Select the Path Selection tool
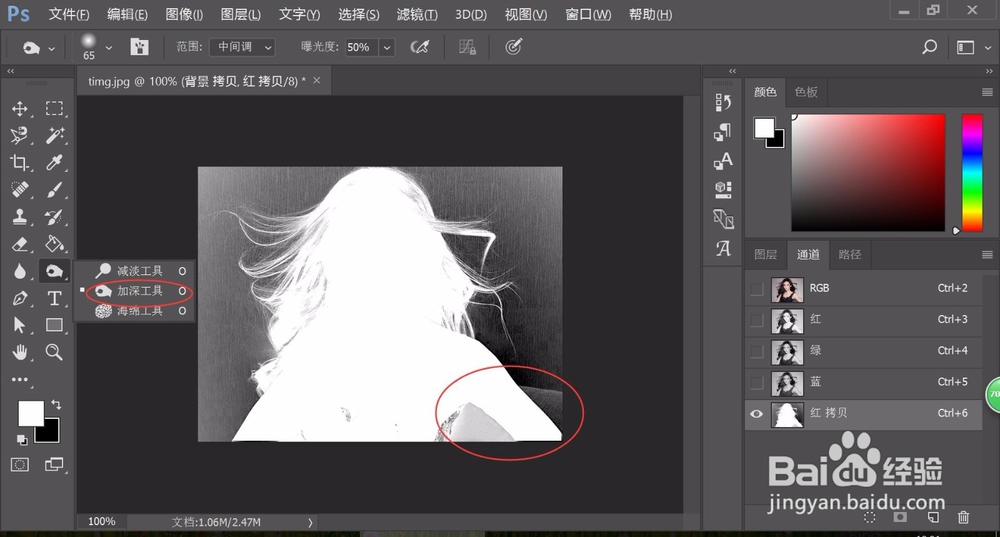Image resolution: width=1000 pixels, height=537 pixels. [20, 325]
